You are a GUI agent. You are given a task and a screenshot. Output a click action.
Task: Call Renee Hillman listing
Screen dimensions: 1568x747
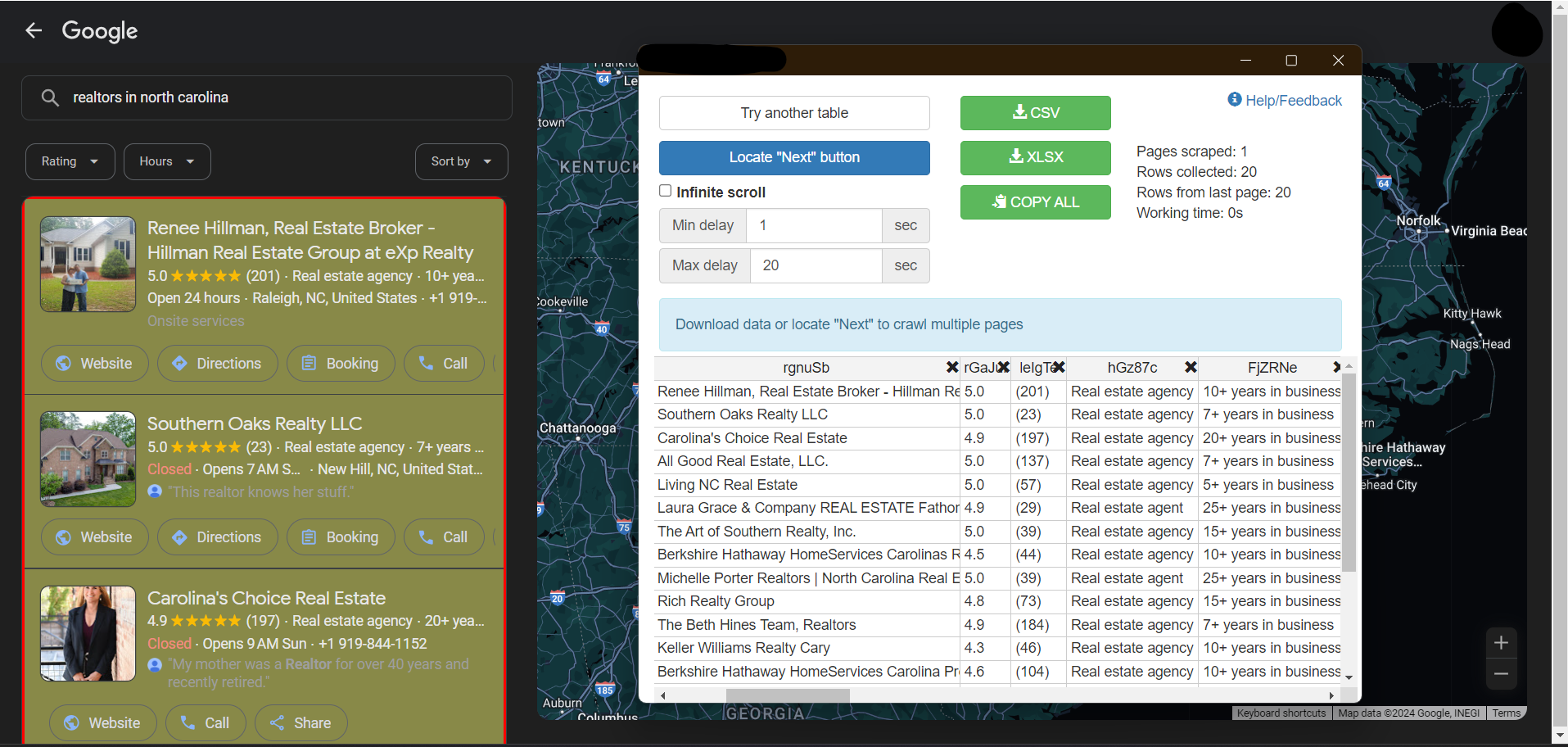444,364
